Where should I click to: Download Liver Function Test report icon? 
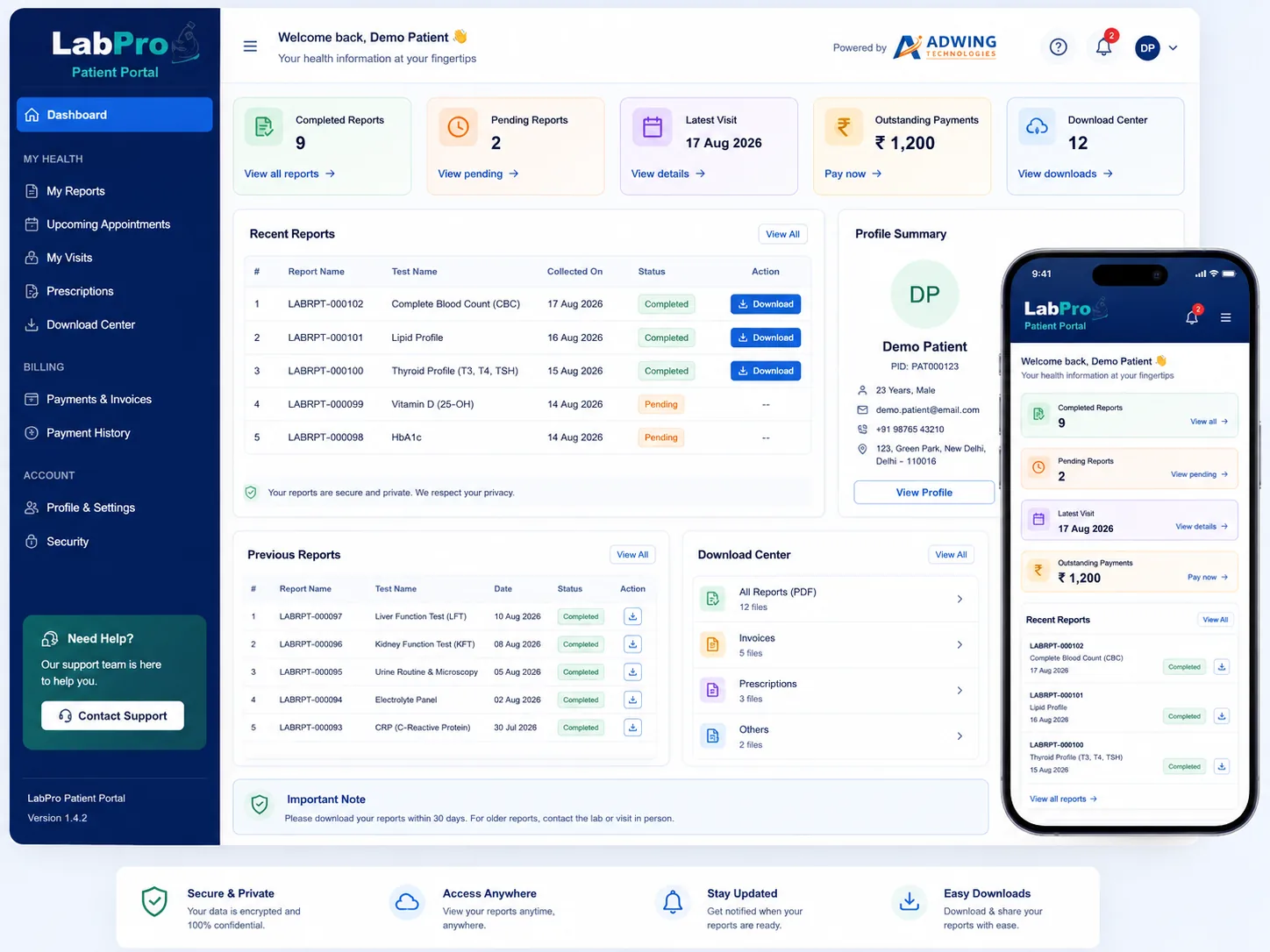[x=632, y=616]
